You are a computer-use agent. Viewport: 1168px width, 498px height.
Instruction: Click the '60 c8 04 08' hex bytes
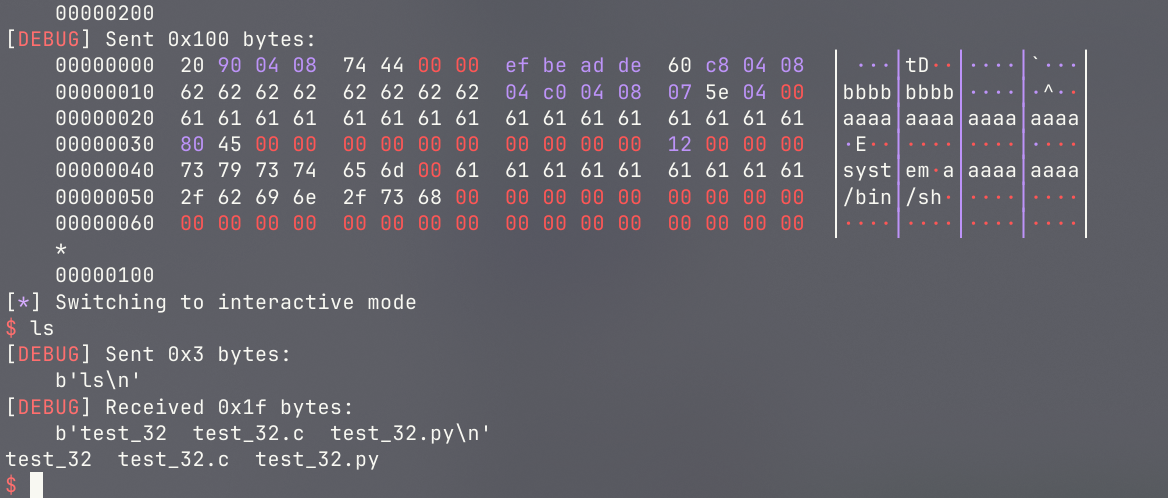pos(736,66)
